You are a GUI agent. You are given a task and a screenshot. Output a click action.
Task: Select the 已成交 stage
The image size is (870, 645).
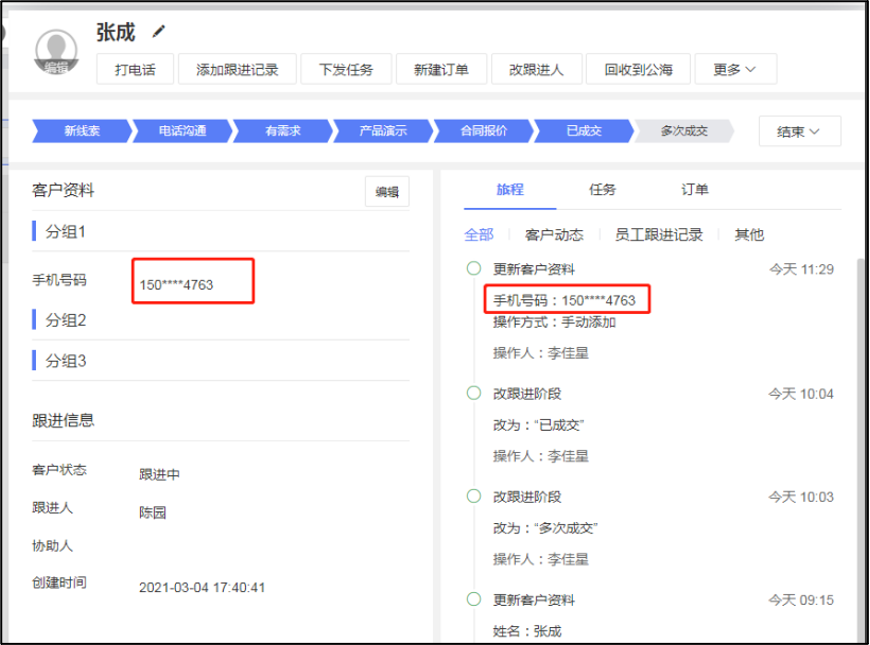click(584, 131)
